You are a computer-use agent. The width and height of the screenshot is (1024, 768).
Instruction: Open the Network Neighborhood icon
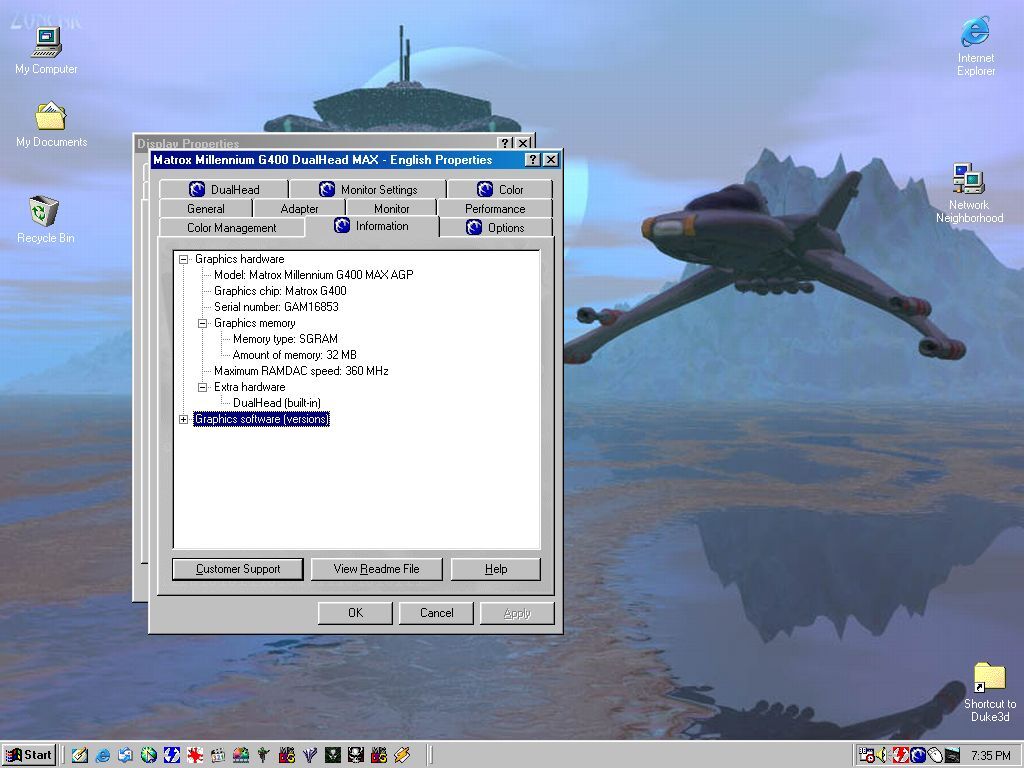[968, 180]
